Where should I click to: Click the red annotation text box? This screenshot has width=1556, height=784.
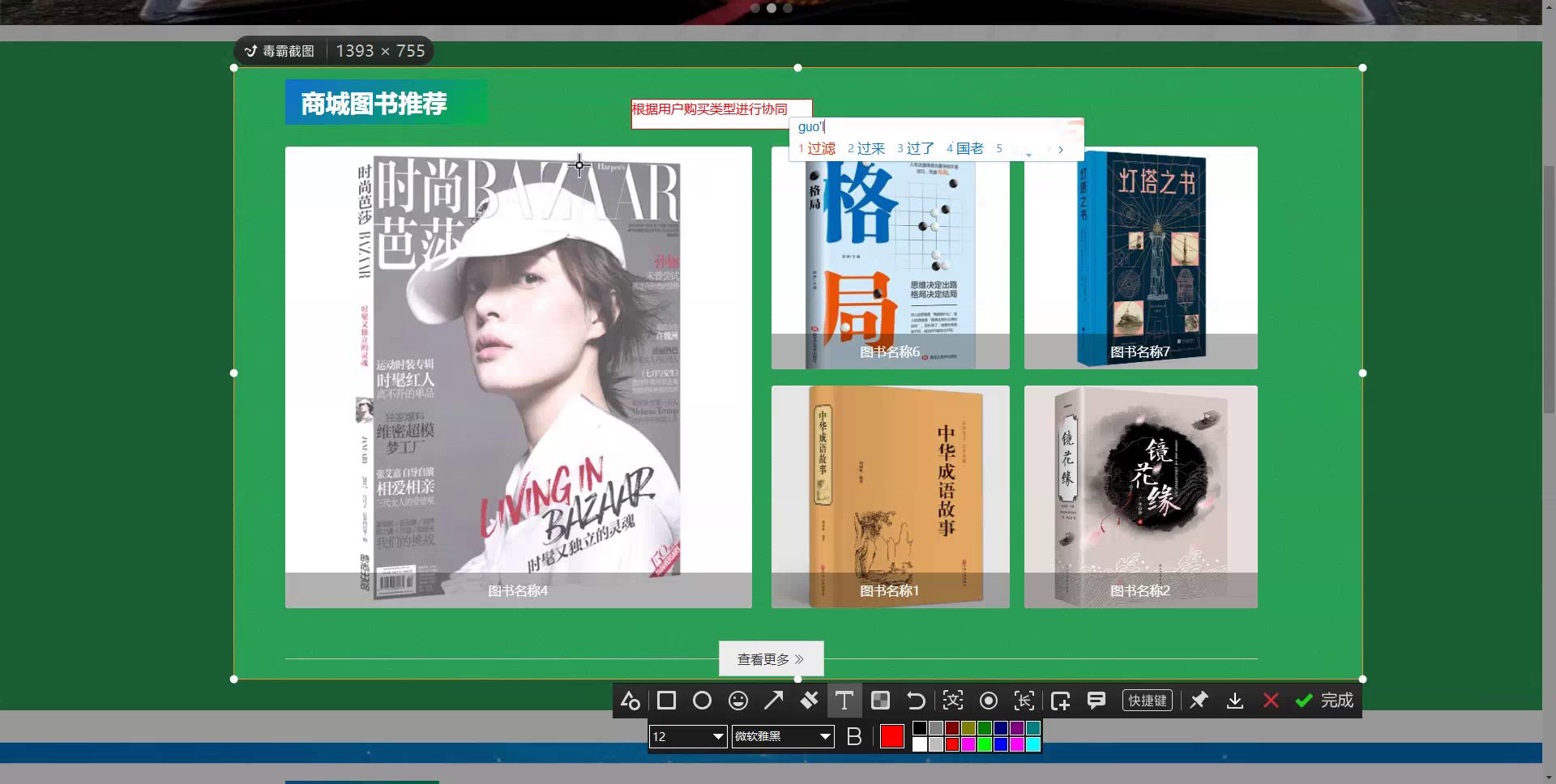point(721,114)
